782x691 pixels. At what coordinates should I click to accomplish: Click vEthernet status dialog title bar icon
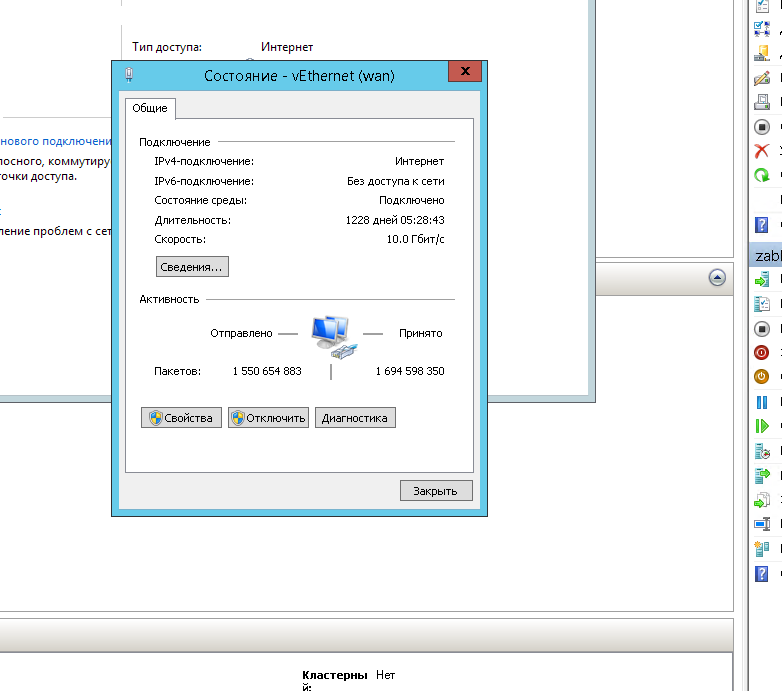coord(129,75)
